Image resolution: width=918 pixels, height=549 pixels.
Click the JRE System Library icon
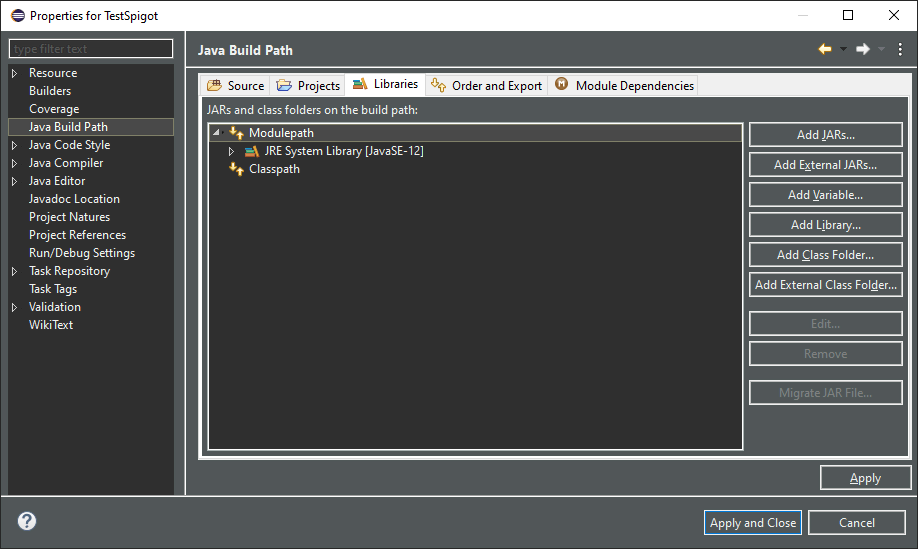pos(252,152)
